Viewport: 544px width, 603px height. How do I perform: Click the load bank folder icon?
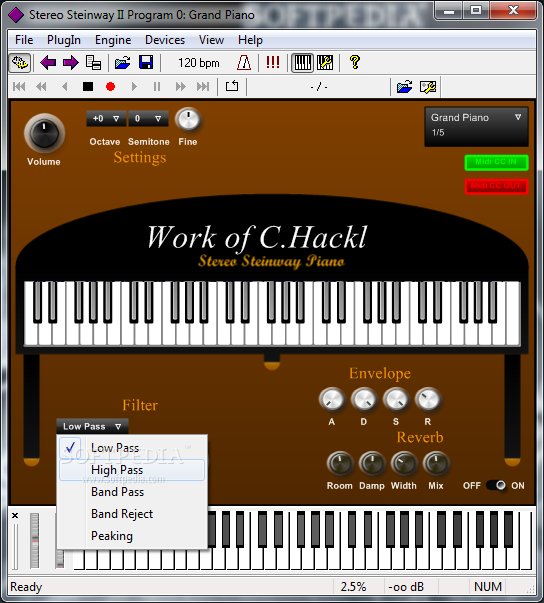point(123,62)
